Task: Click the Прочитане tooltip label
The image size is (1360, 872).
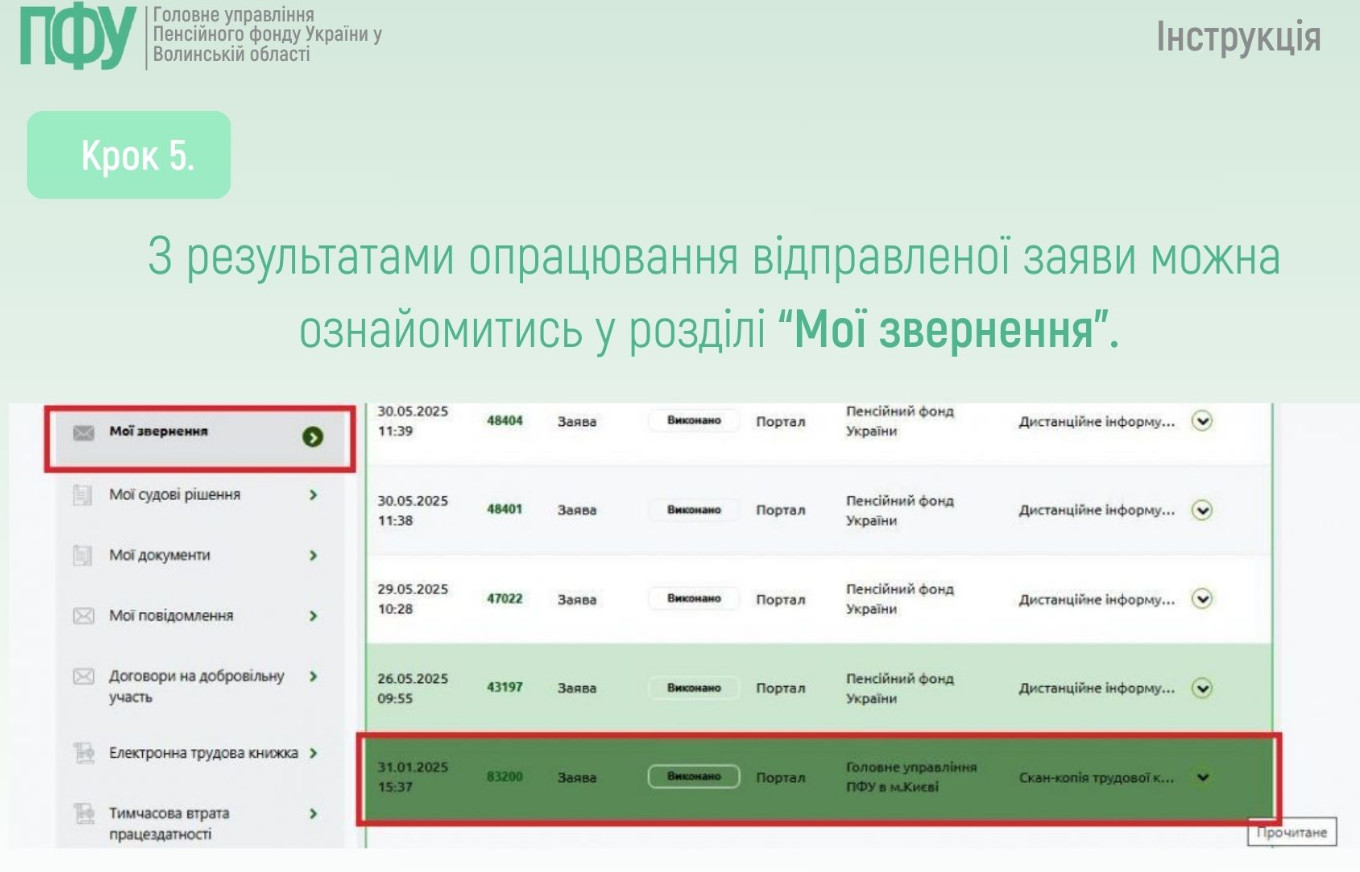Action: click(1292, 832)
